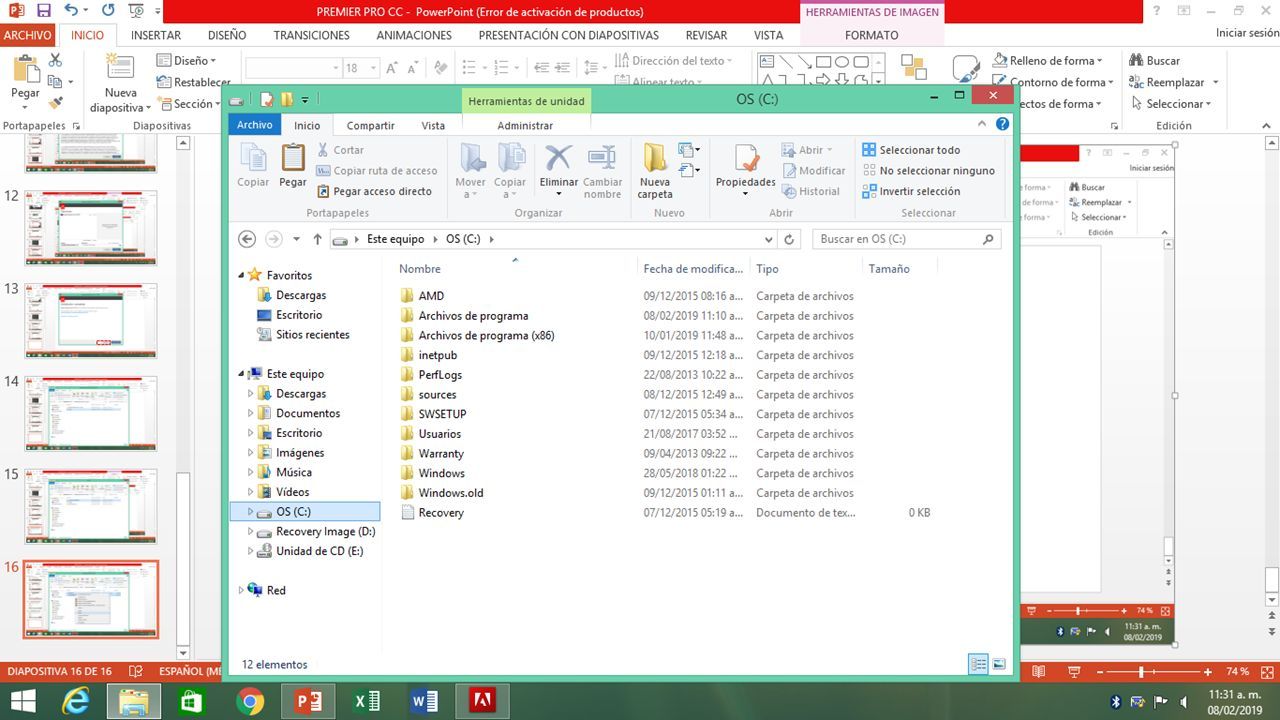Image resolution: width=1280 pixels, height=720 pixels.
Task: Switch to large icons view in status bar
Action: coord(999,664)
